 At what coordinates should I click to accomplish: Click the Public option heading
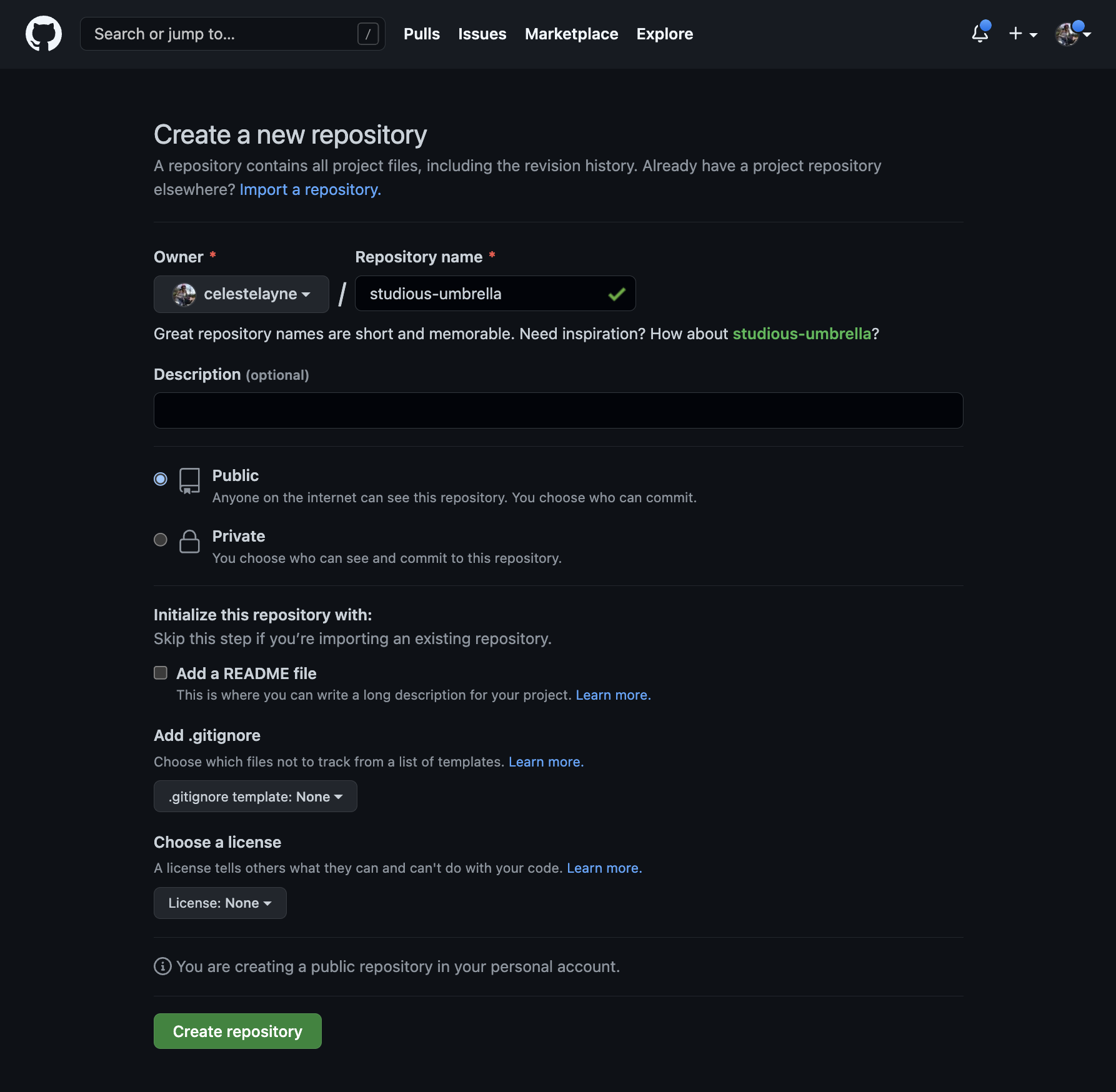point(236,475)
